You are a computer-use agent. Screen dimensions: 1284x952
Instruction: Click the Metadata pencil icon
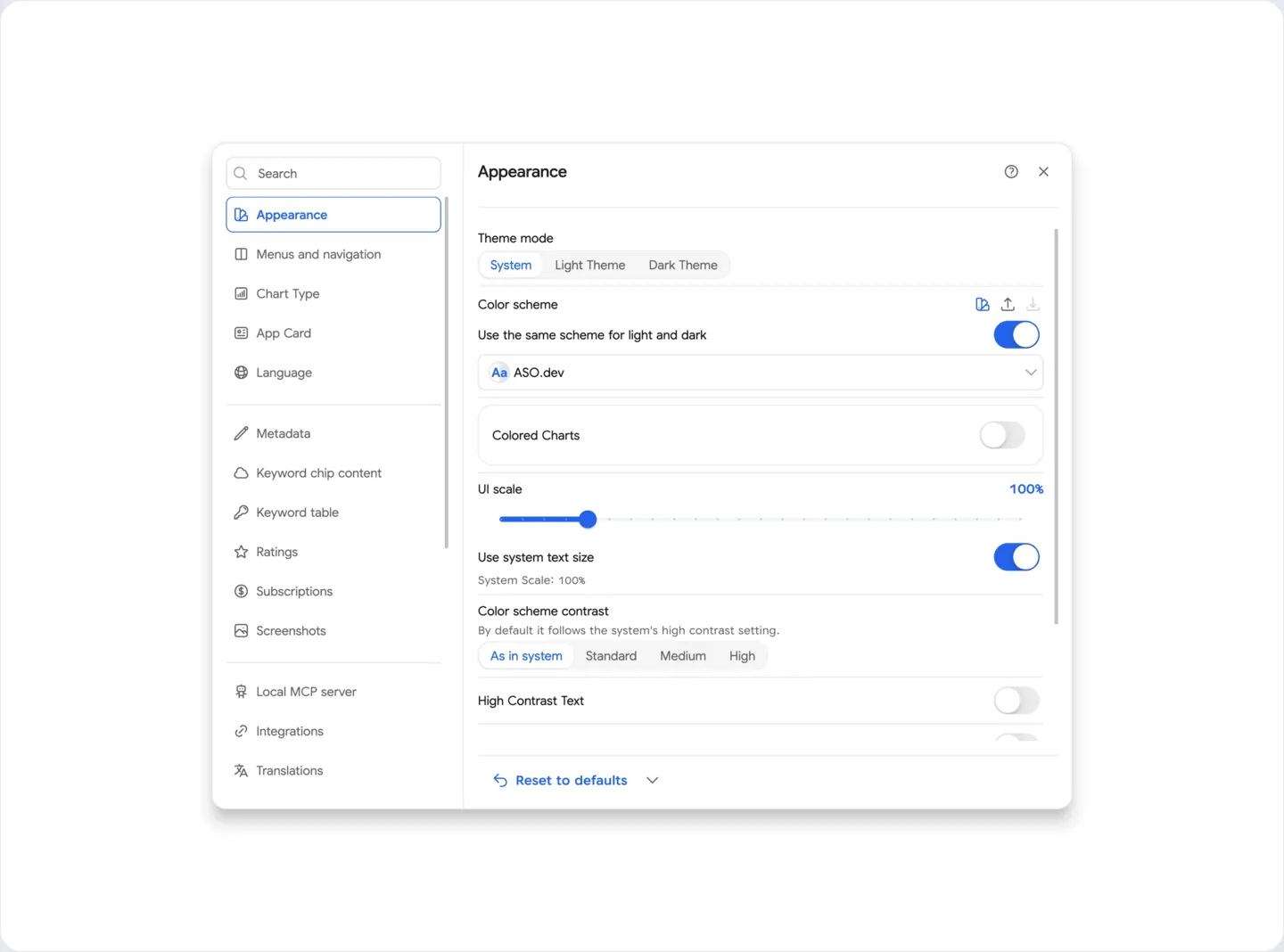[241, 433]
